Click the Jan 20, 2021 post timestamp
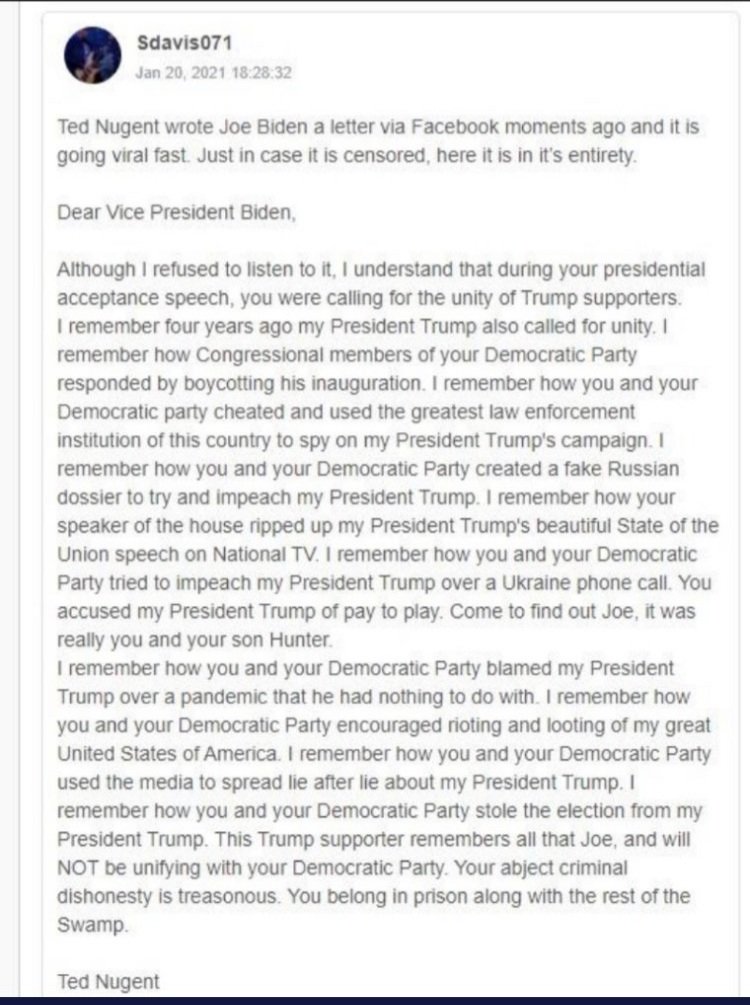 [213, 72]
